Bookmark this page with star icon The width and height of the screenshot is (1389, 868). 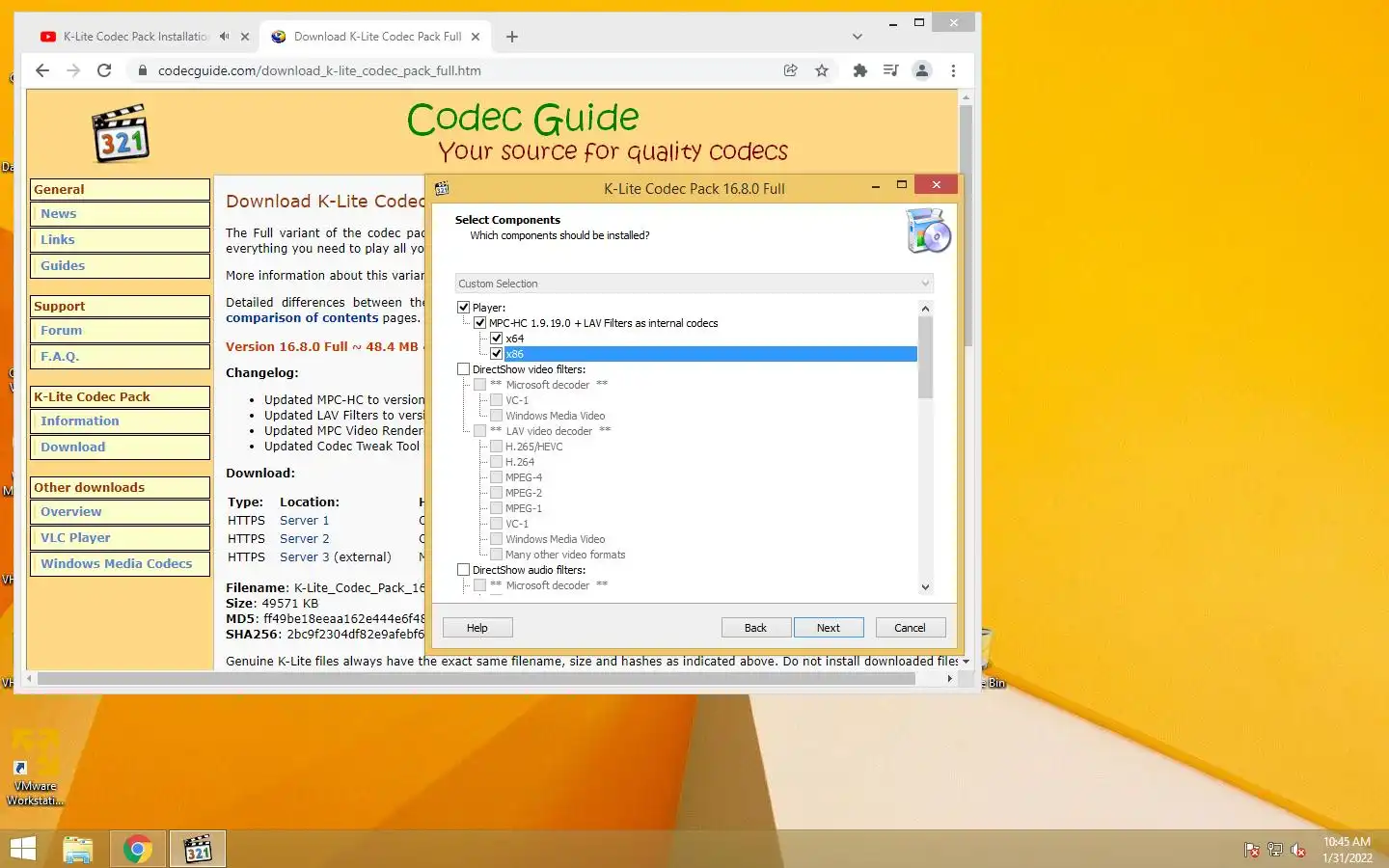[822, 70]
